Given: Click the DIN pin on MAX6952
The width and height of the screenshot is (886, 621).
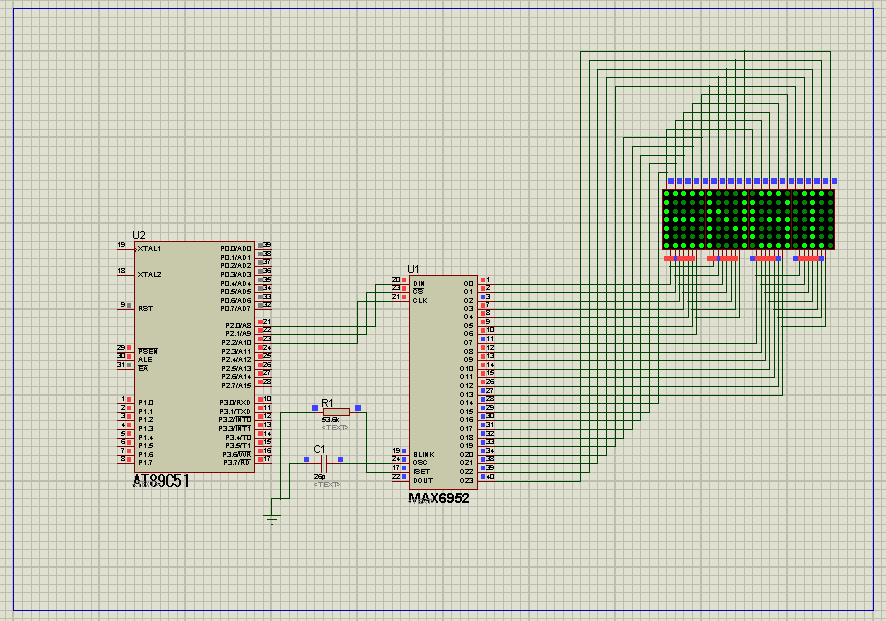Looking at the screenshot, I should [x=418, y=283].
